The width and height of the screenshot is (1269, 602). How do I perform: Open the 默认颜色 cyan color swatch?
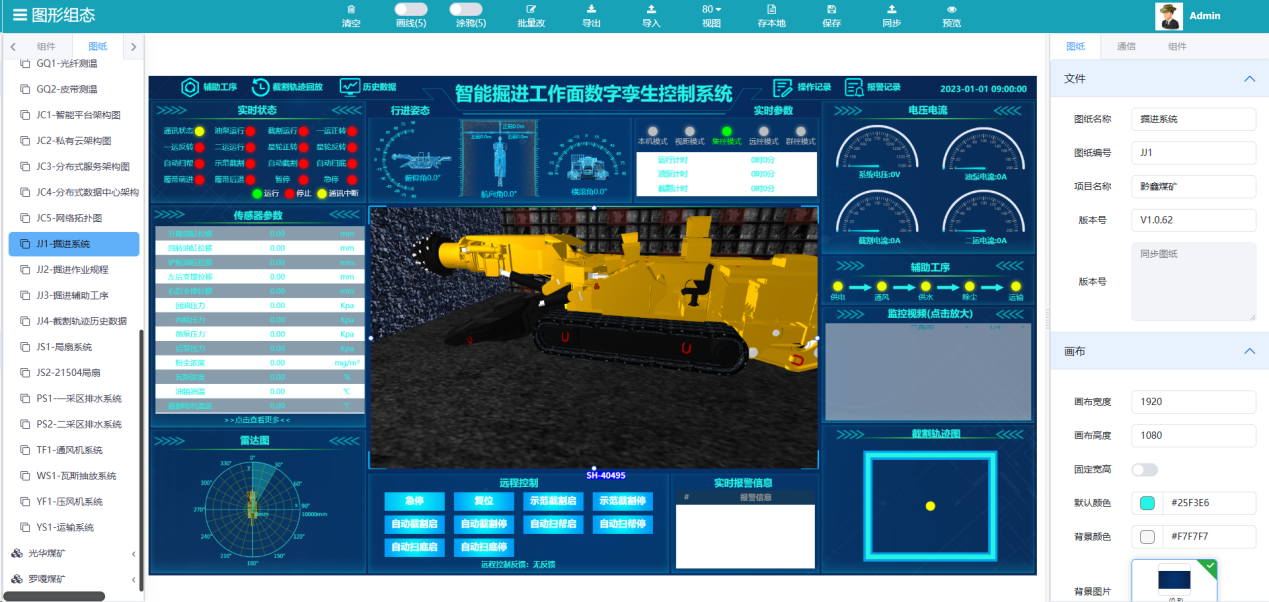point(1147,502)
